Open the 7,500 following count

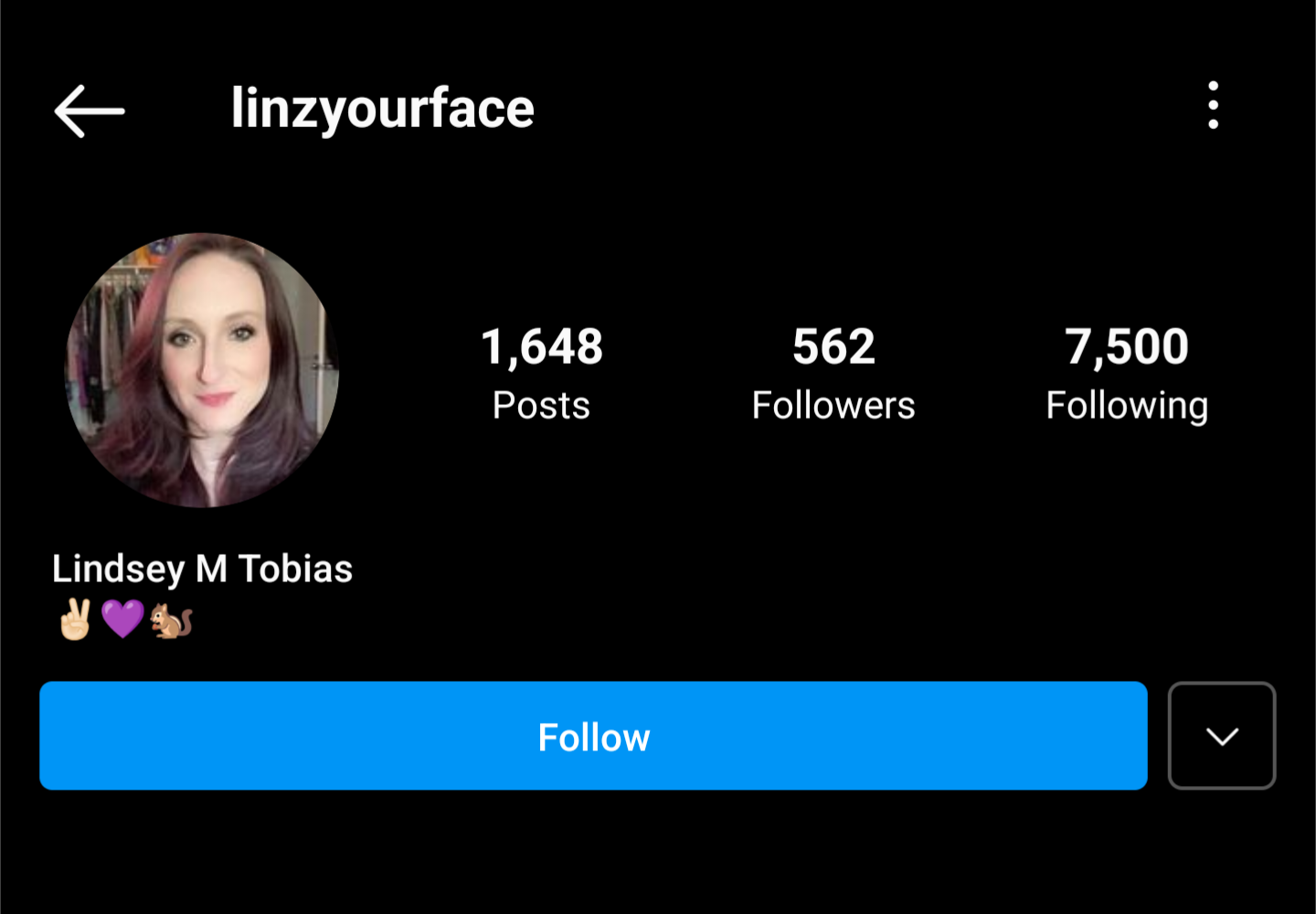click(x=1127, y=347)
